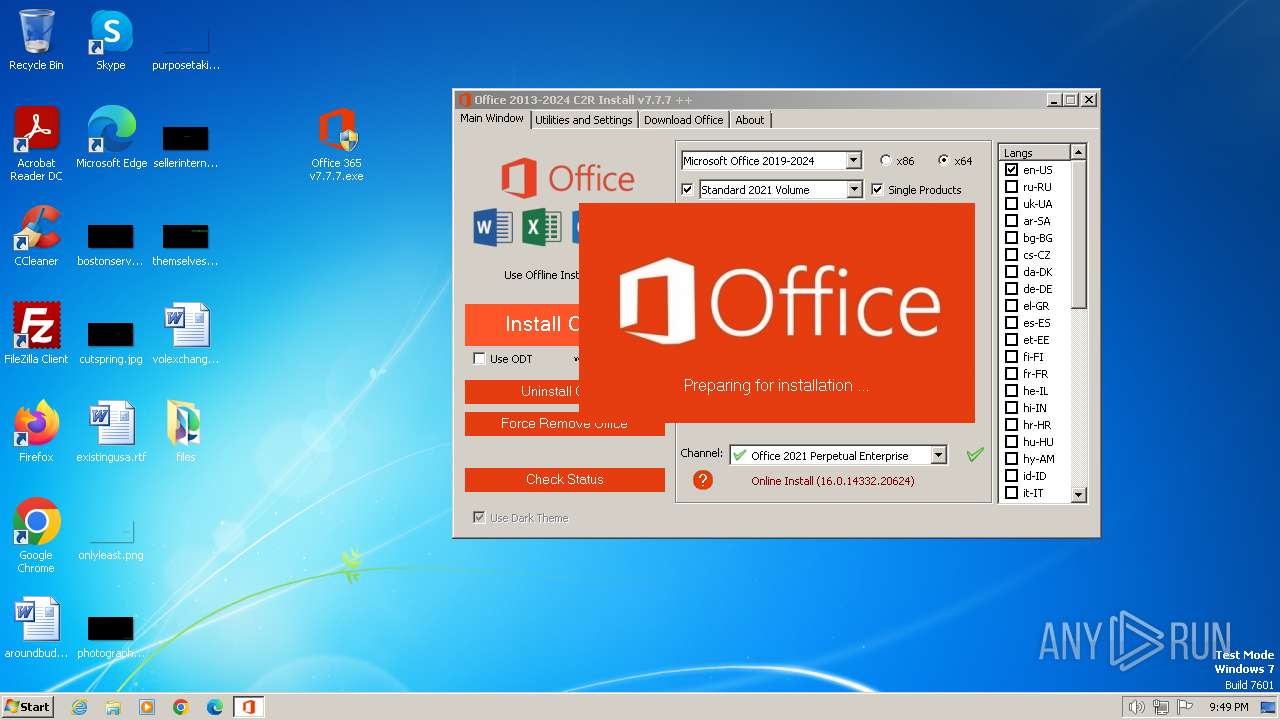This screenshot has width=1280, height=720.
Task: Click the Excel icon in installer
Action: (542, 228)
